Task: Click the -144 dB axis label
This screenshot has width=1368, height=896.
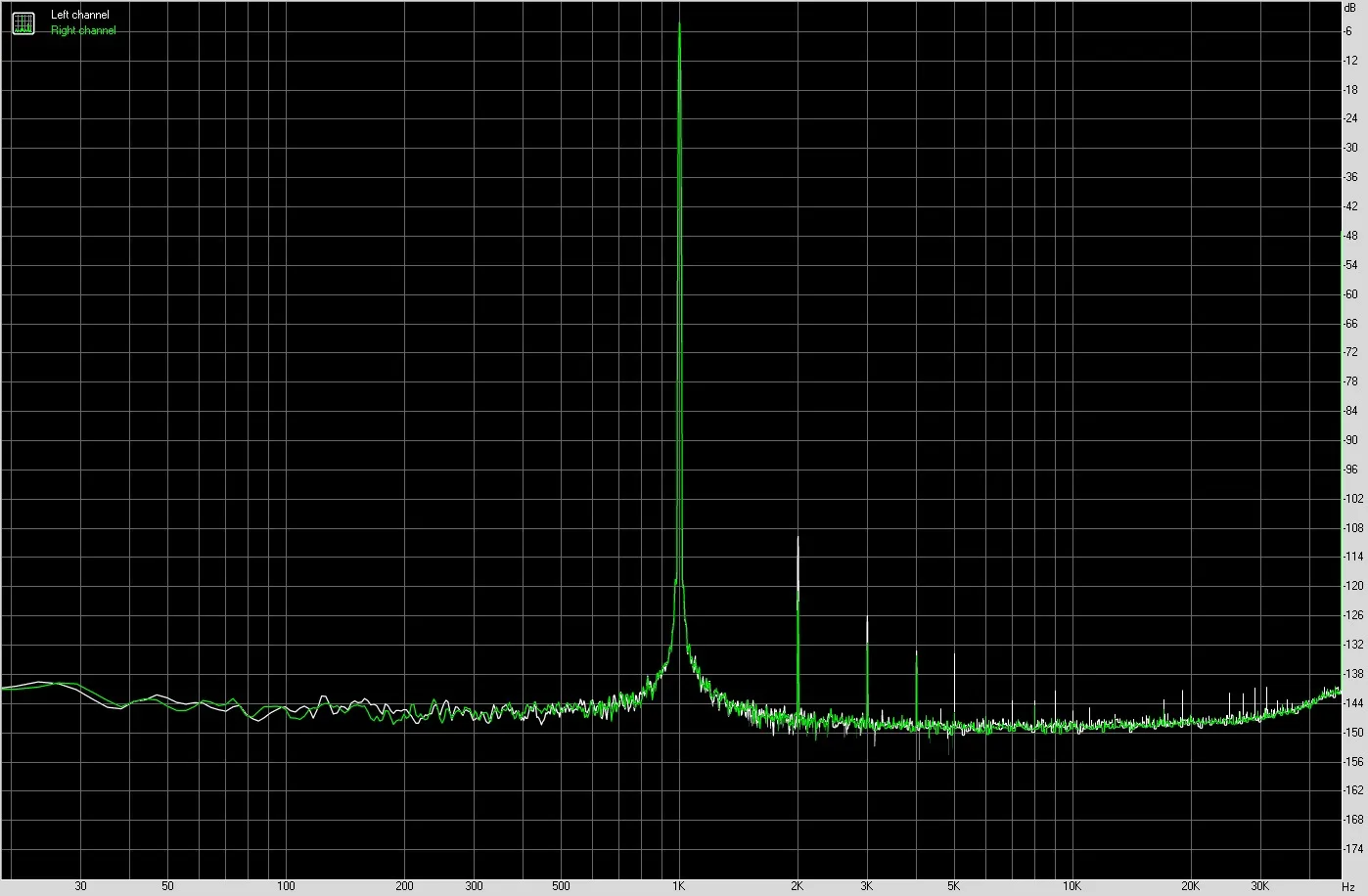Action: tap(1353, 703)
